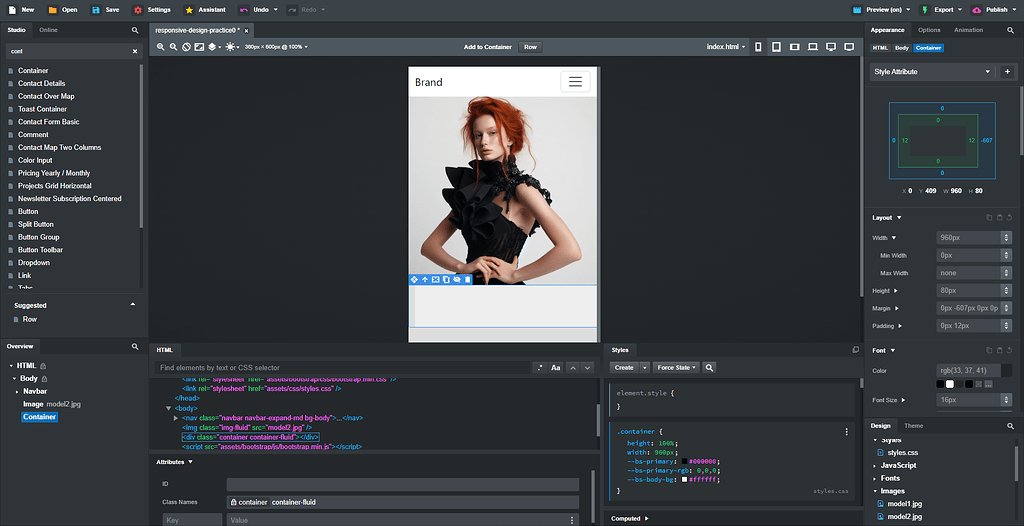Switch to the Options tab

click(929, 30)
